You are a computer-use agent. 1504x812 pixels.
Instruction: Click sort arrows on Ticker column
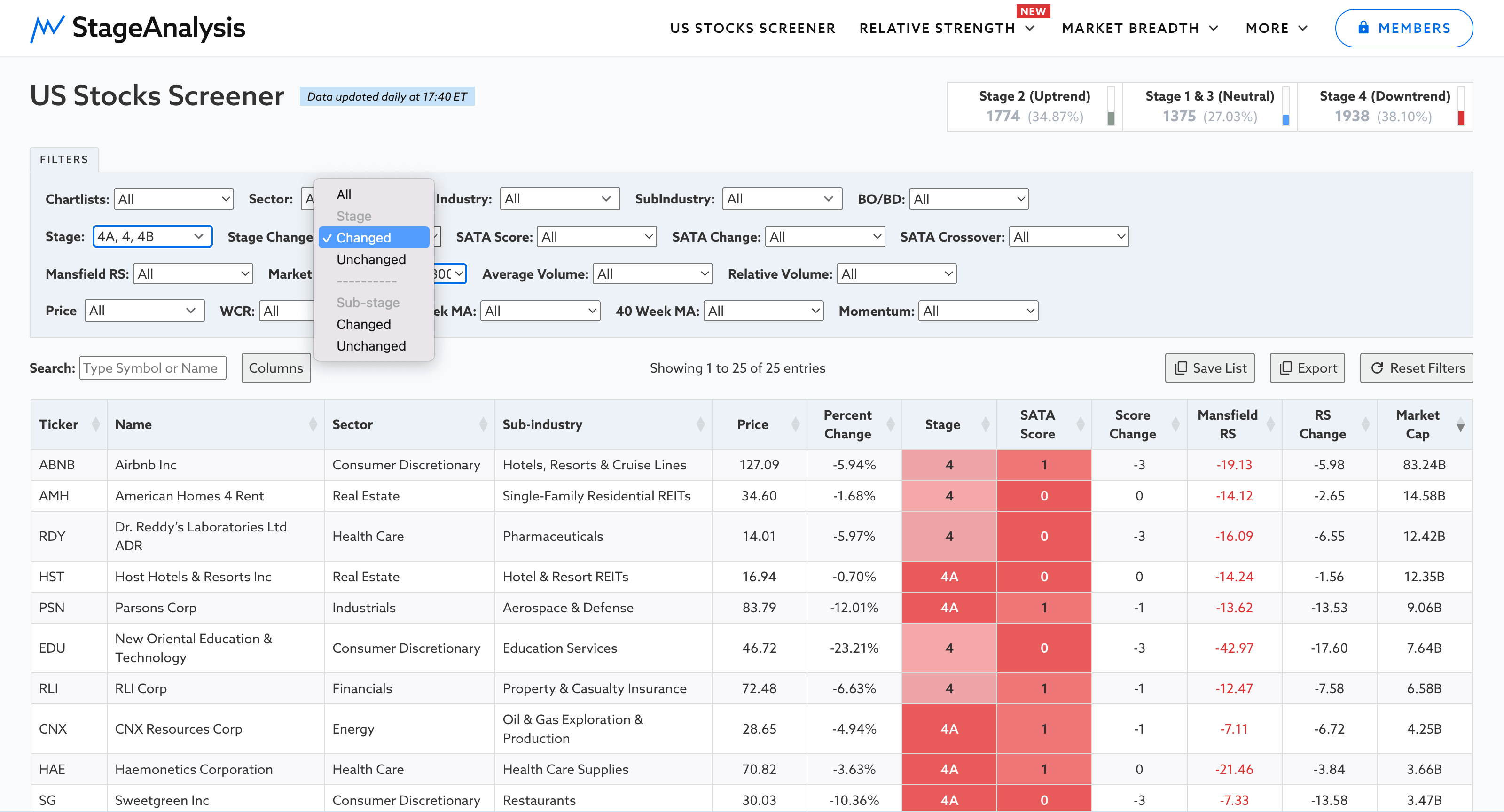(96, 424)
